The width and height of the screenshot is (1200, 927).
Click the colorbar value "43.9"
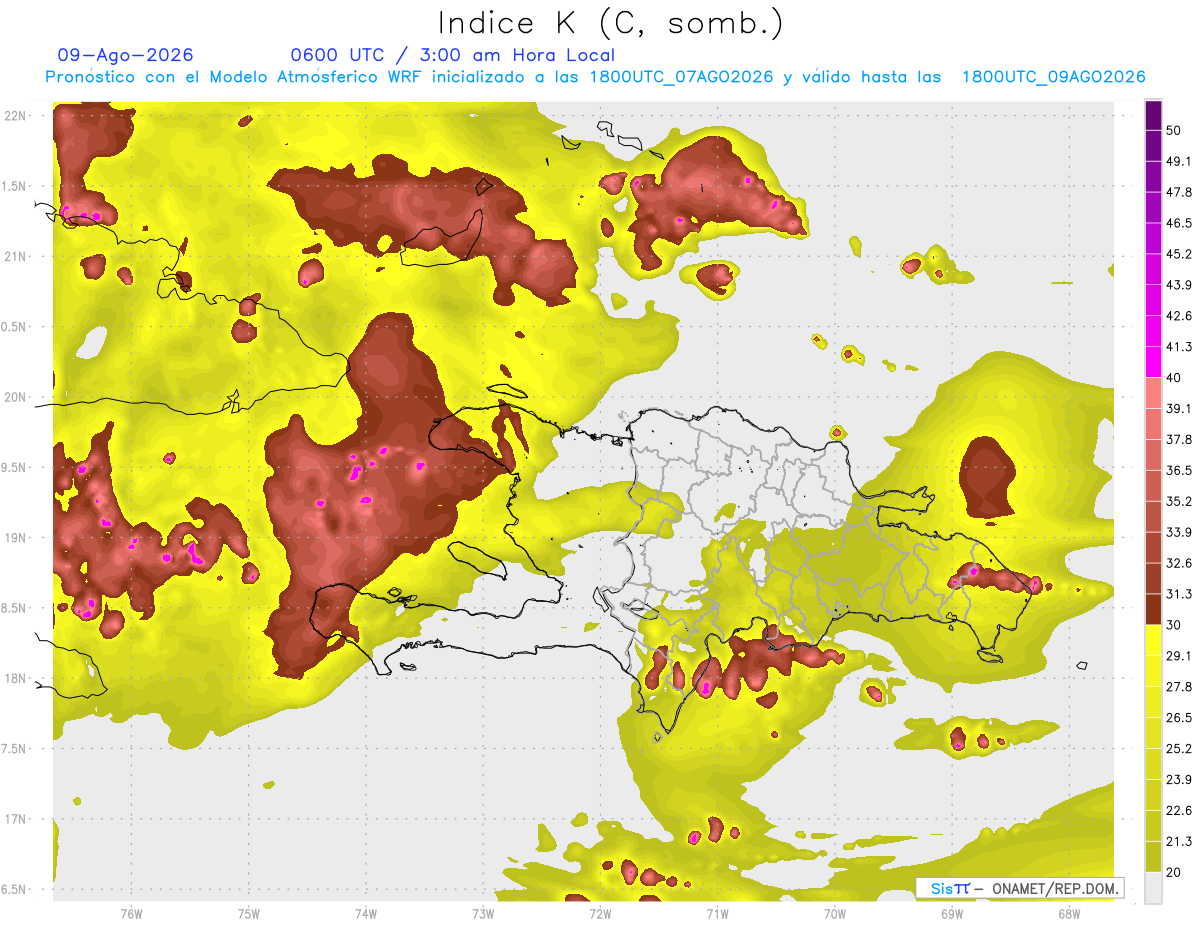pos(1179,285)
